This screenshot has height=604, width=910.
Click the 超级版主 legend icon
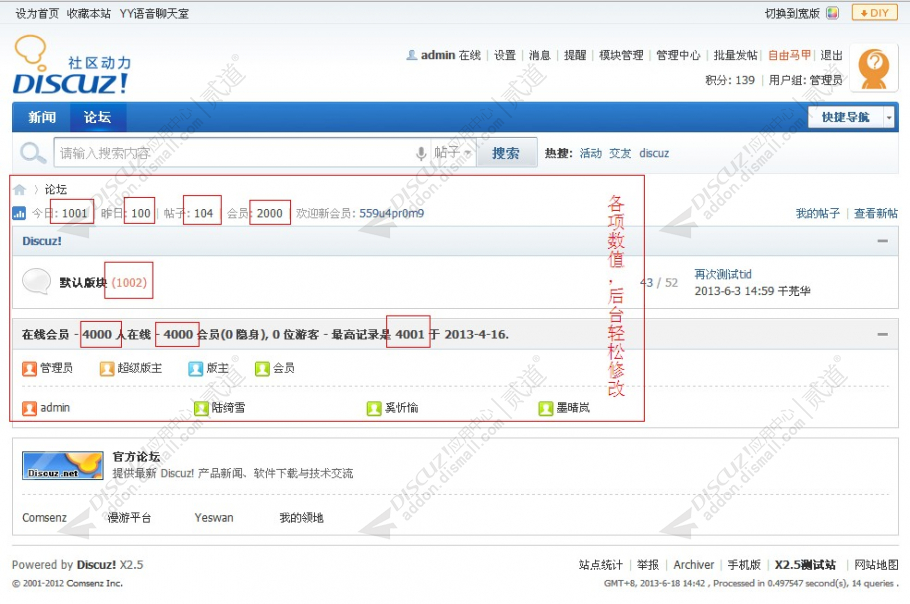pyautogui.click(x=107, y=368)
